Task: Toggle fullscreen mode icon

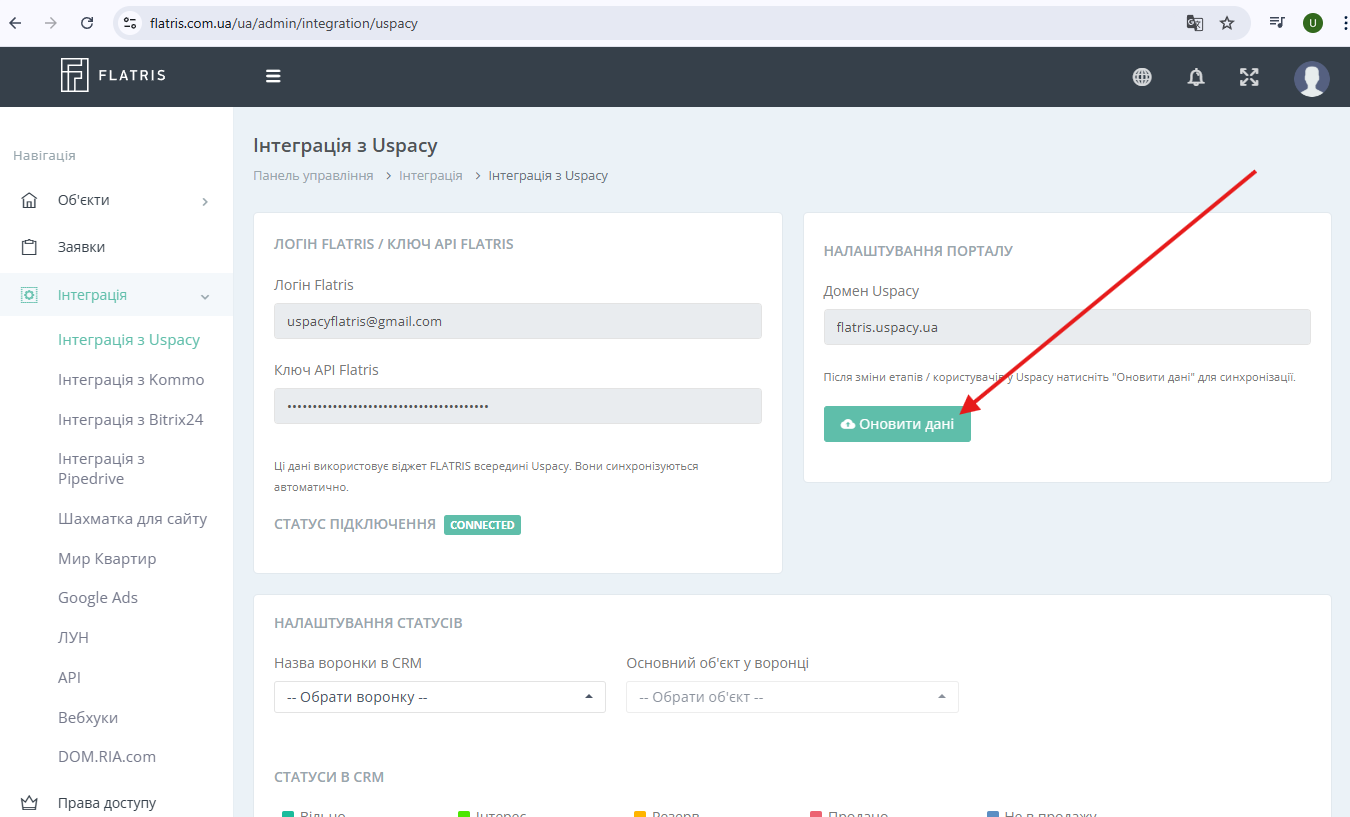Action: point(1249,77)
